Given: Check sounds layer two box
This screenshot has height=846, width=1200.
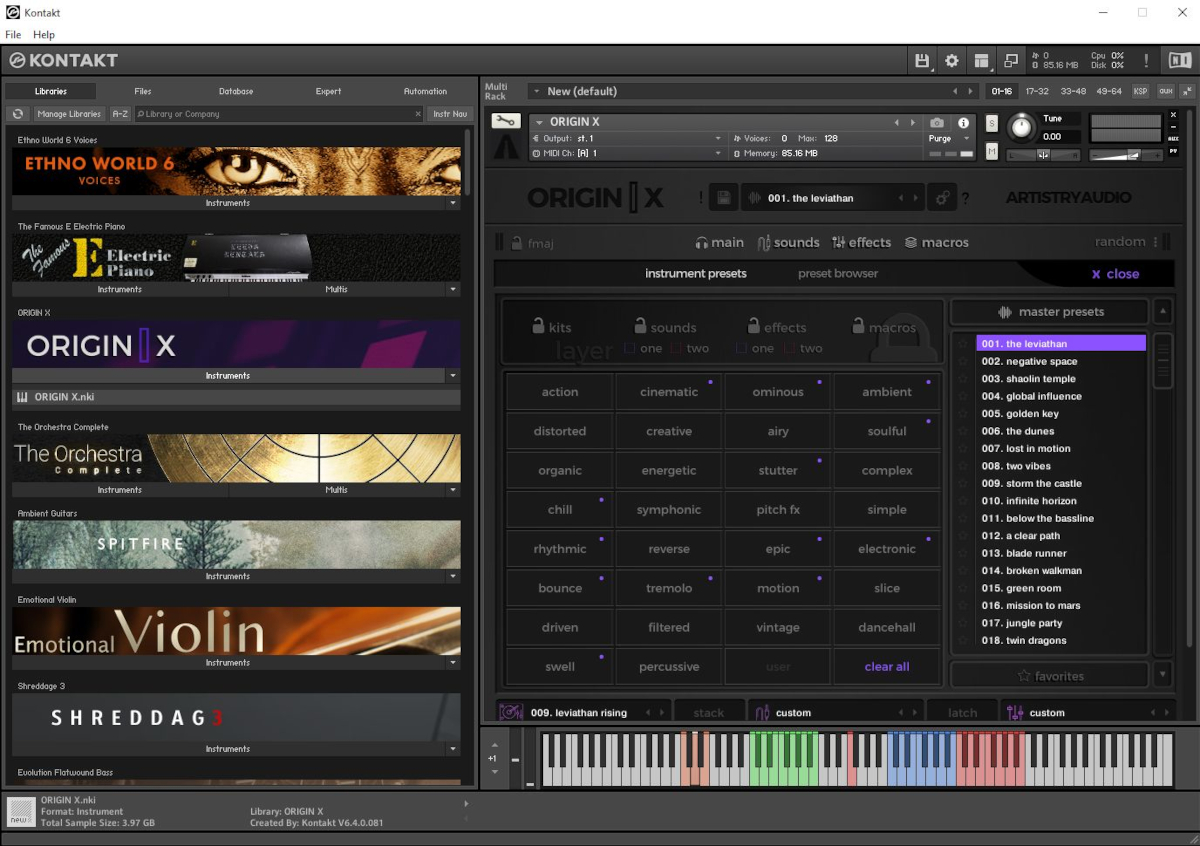Looking at the screenshot, I should pyautogui.click(x=676, y=348).
